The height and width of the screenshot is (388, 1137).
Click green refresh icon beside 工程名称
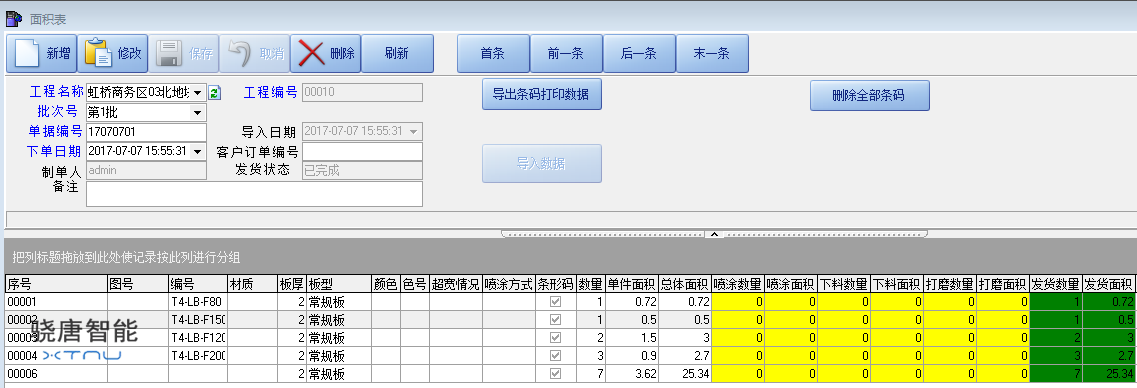pos(214,93)
